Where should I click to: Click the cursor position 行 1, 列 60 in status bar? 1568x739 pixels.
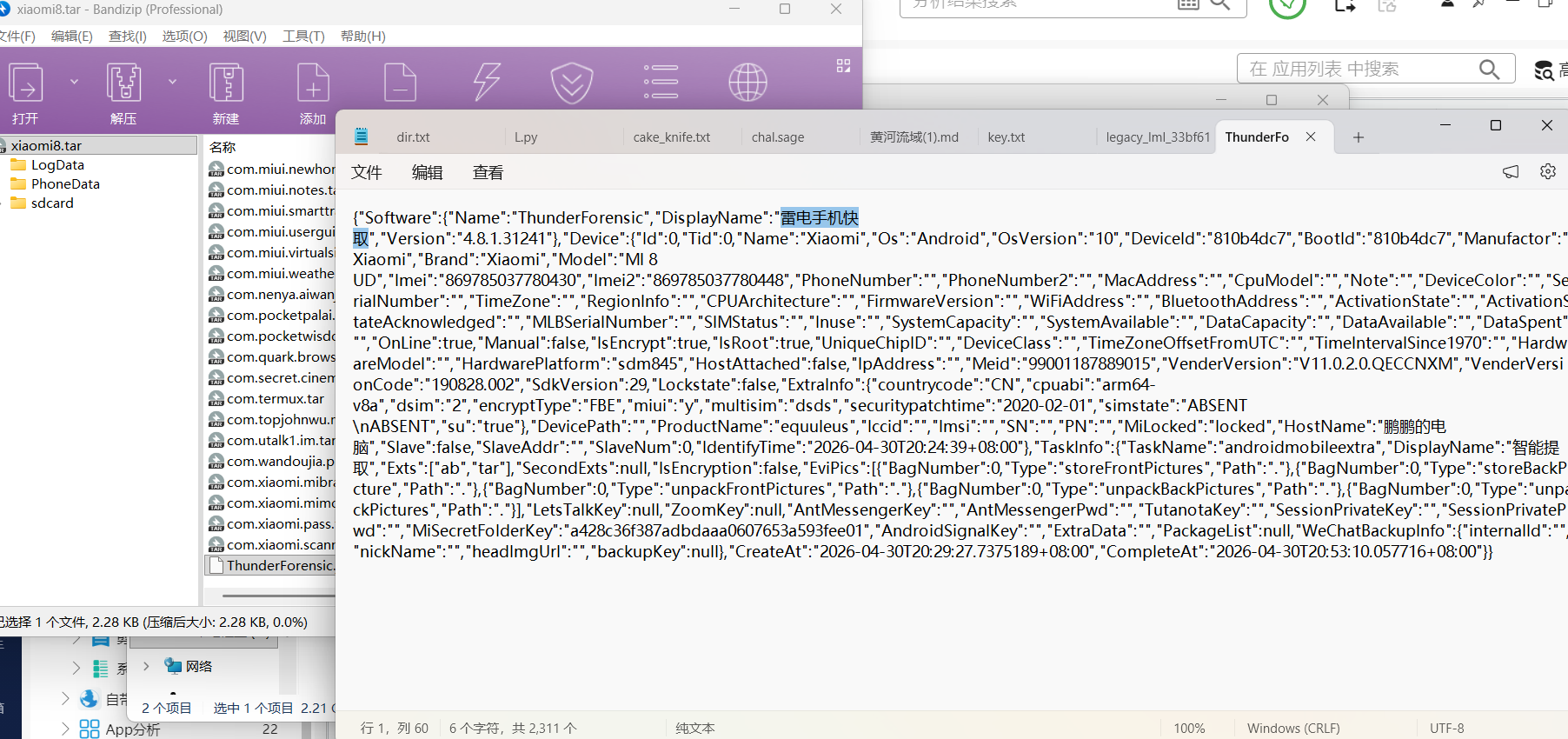click(395, 729)
